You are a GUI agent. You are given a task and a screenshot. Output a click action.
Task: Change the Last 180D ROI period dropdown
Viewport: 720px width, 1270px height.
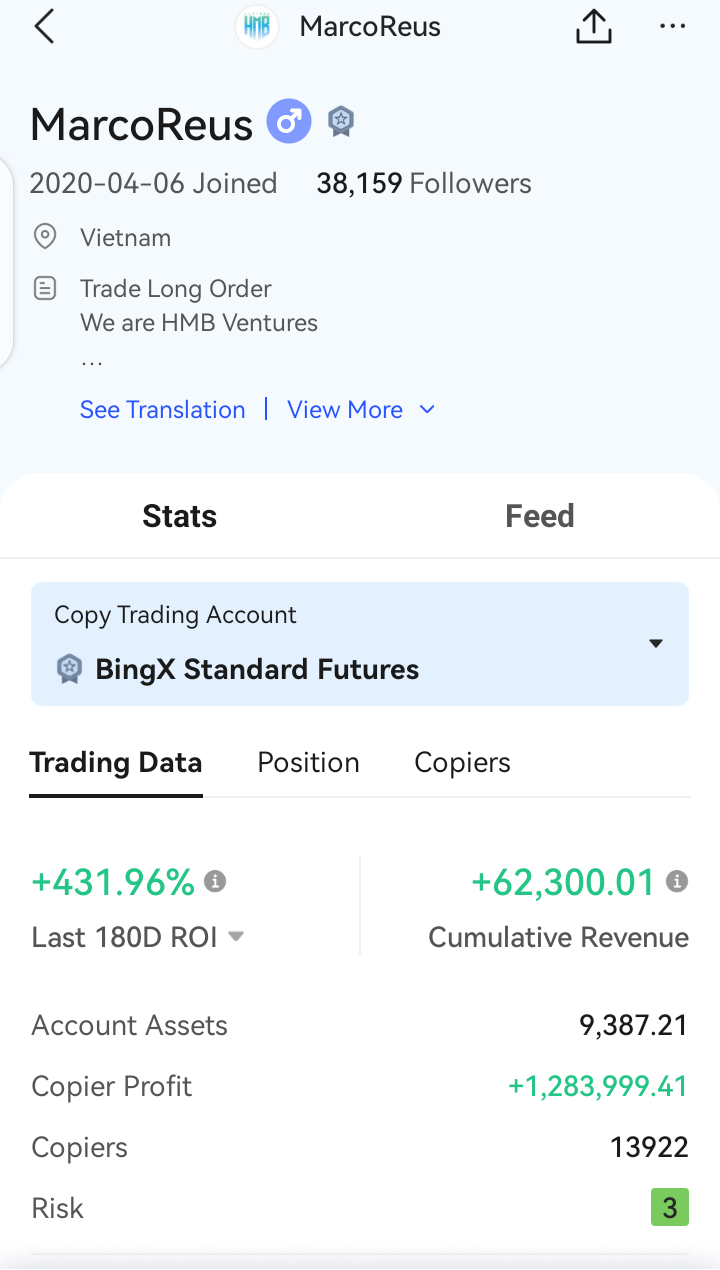click(x=236, y=937)
